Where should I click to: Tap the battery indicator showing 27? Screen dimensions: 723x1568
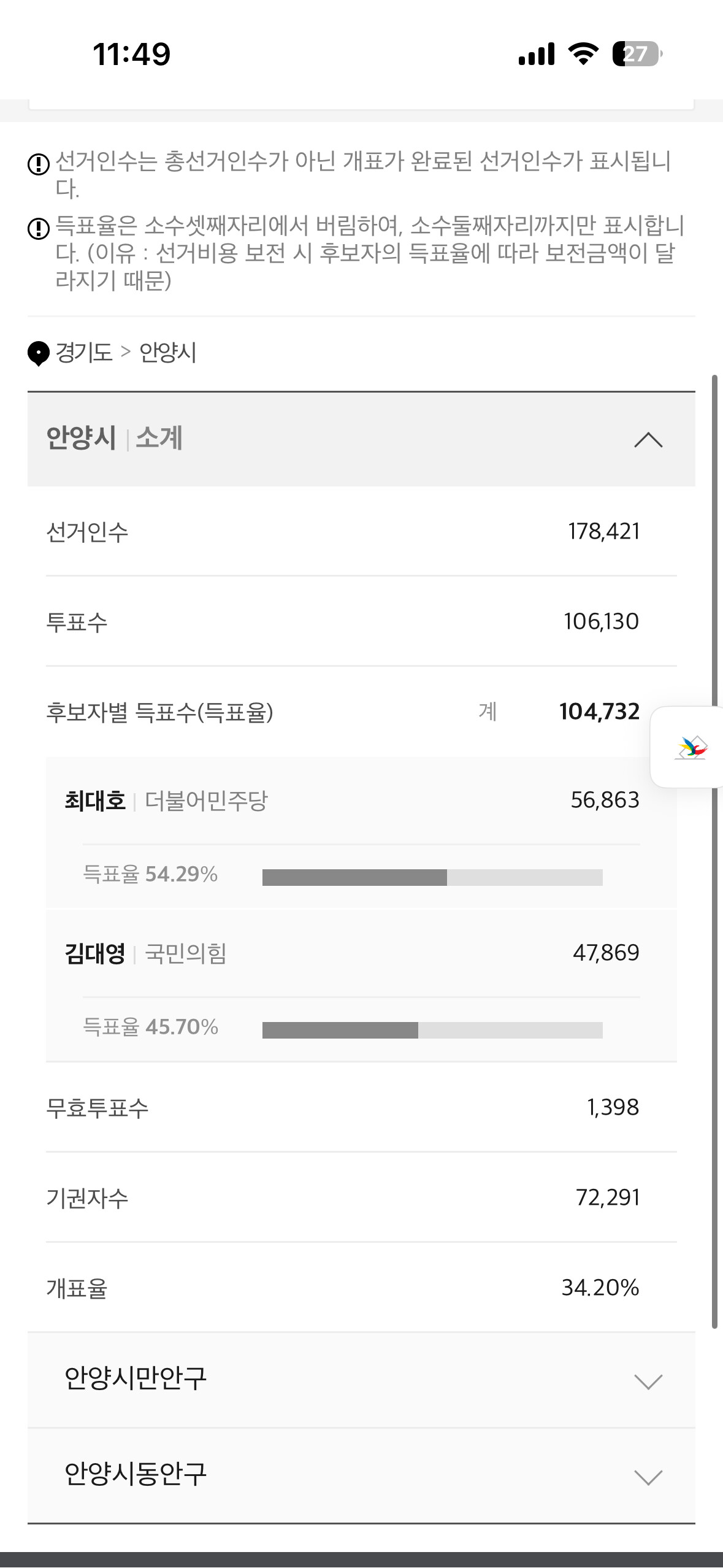click(x=638, y=54)
